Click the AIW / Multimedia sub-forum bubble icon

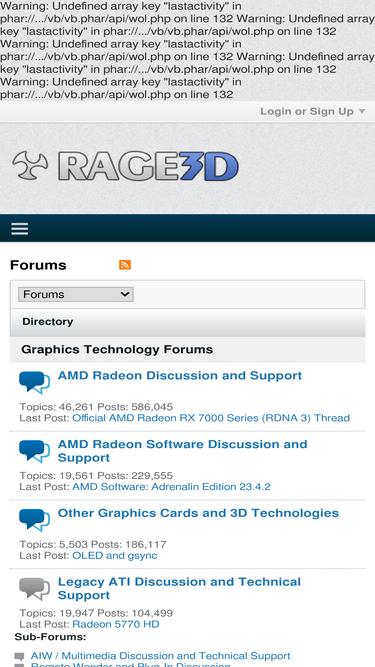point(19,657)
